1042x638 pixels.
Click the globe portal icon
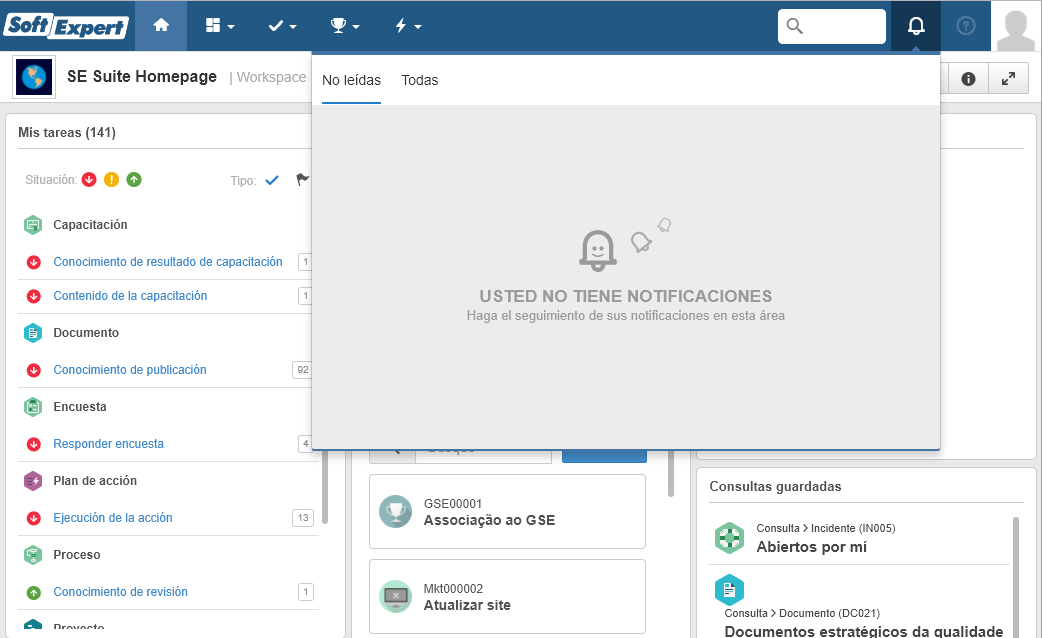point(34,77)
